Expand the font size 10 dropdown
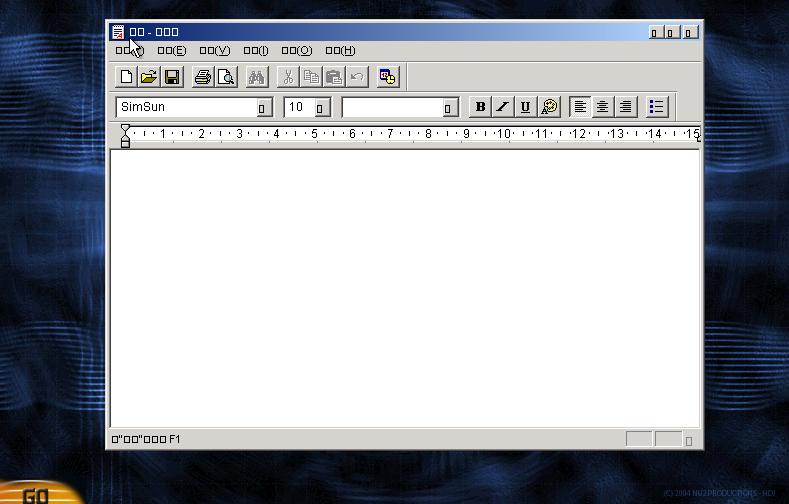Screen dimensions: 789x504 pyautogui.click(x=322, y=108)
